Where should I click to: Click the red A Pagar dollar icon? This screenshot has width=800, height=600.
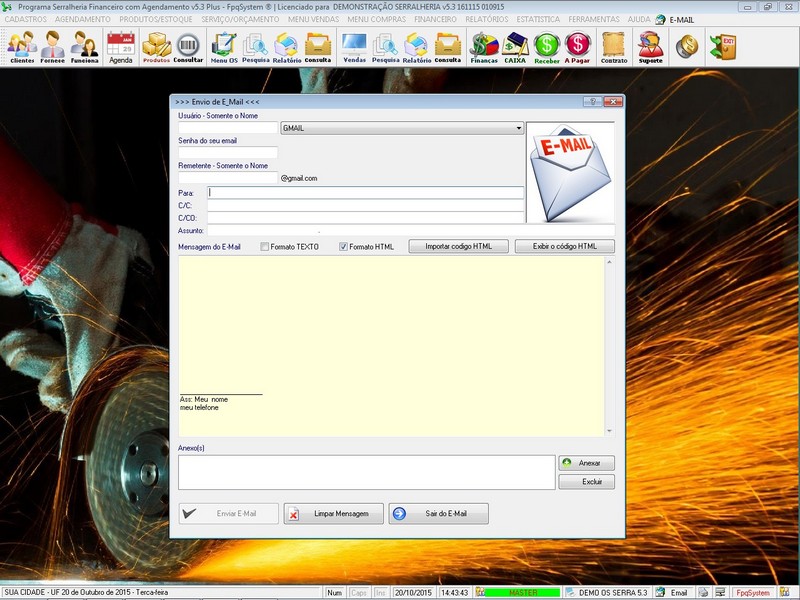pyautogui.click(x=578, y=47)
